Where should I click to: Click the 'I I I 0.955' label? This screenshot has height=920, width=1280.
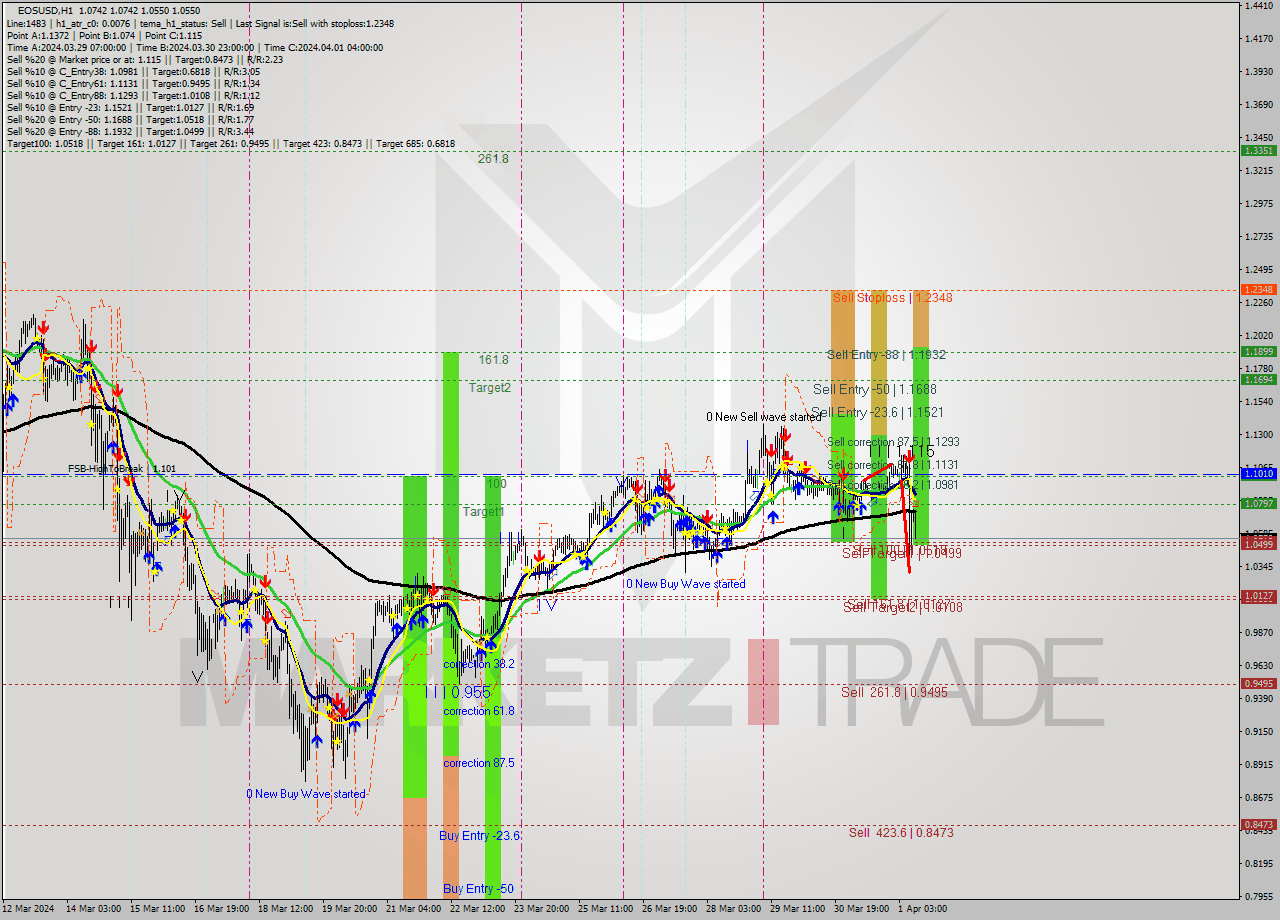(456, 692)
